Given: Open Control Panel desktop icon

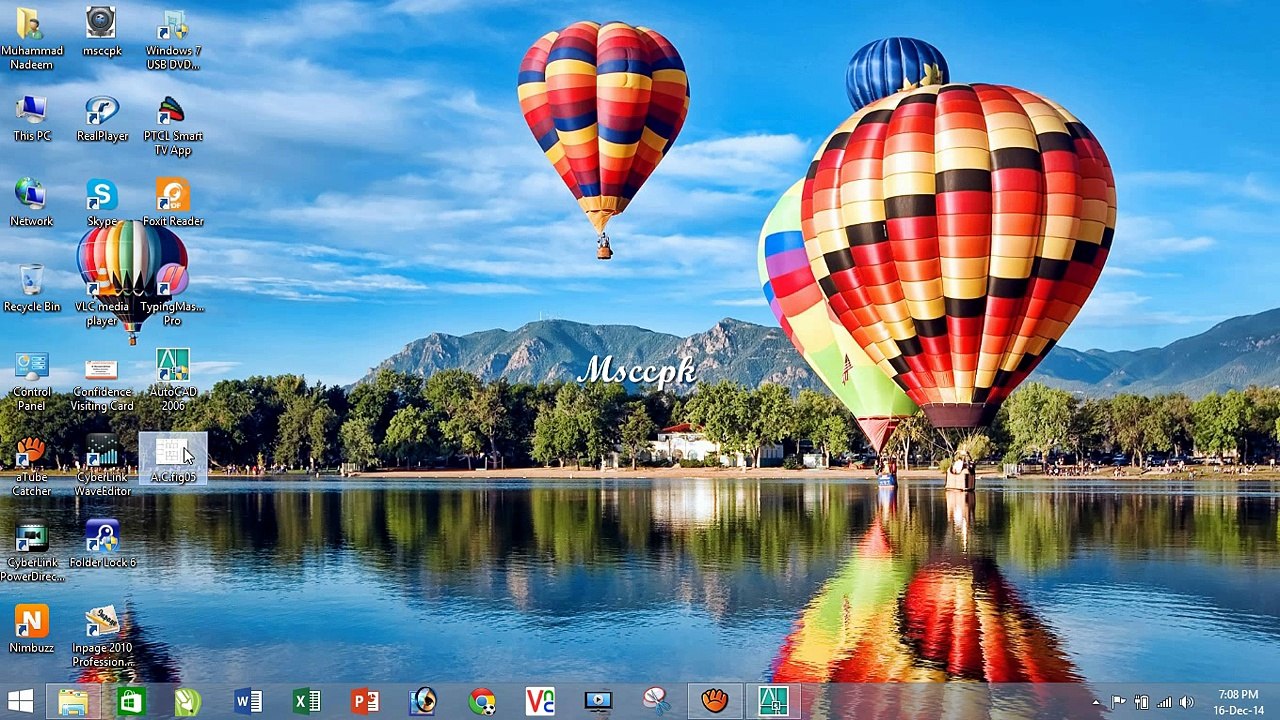Looking at the screenshot, I should (31, 381).
